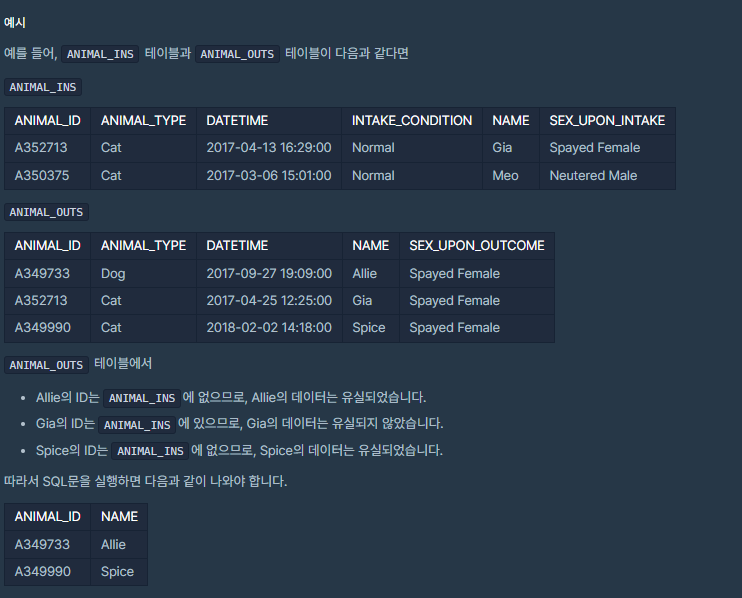Viewport: 742px width, 598px height.
Task: Click the SEX_UPON_OUTCOME column header
Action: (477, 246)
